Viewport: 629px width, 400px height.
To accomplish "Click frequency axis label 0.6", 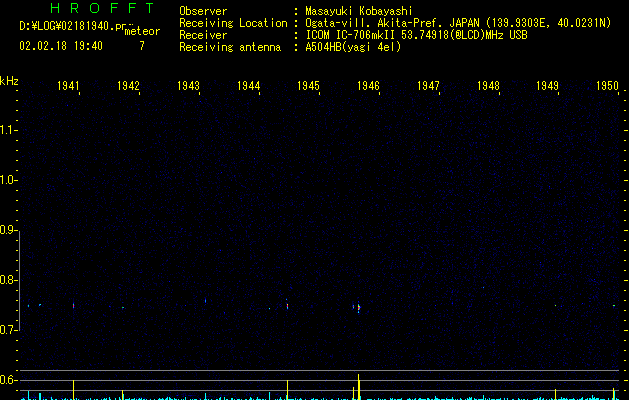I will coord(8,380).
